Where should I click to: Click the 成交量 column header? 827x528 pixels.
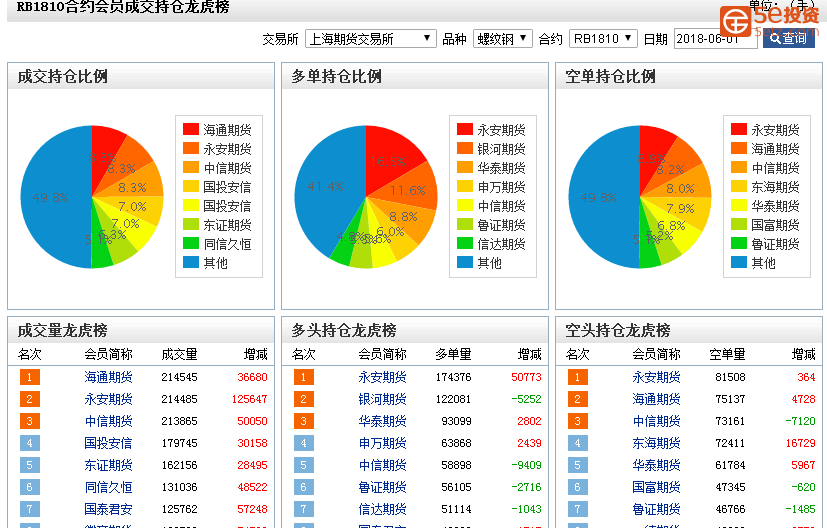point(179,354)
